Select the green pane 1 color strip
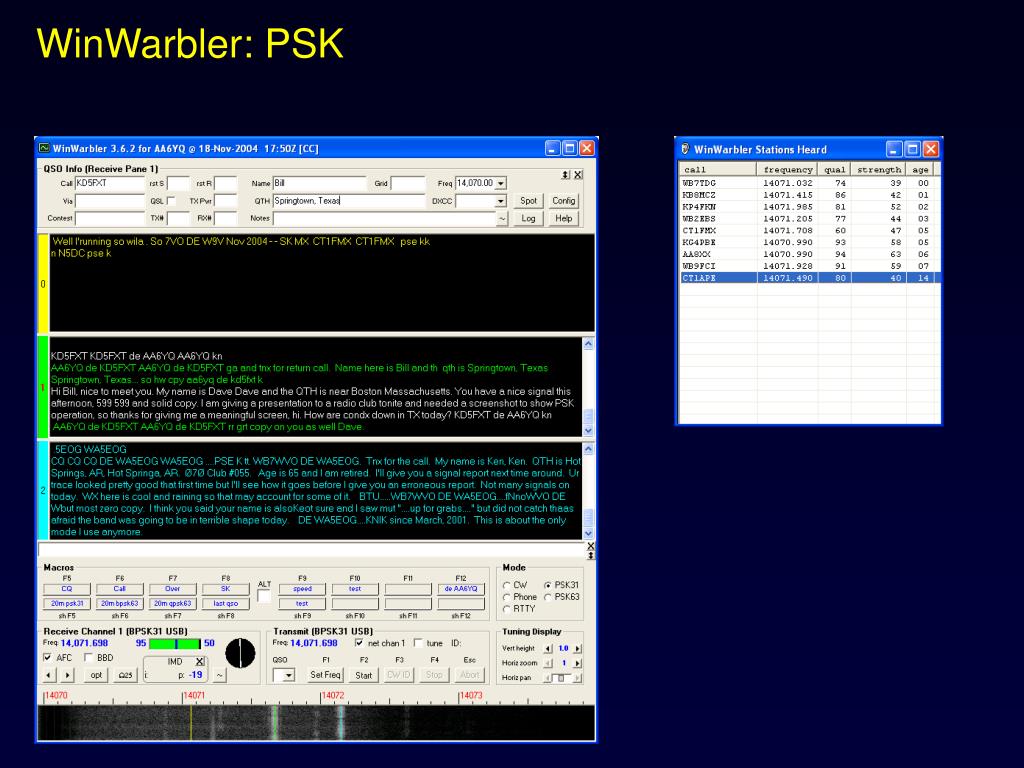 [43, 387]
